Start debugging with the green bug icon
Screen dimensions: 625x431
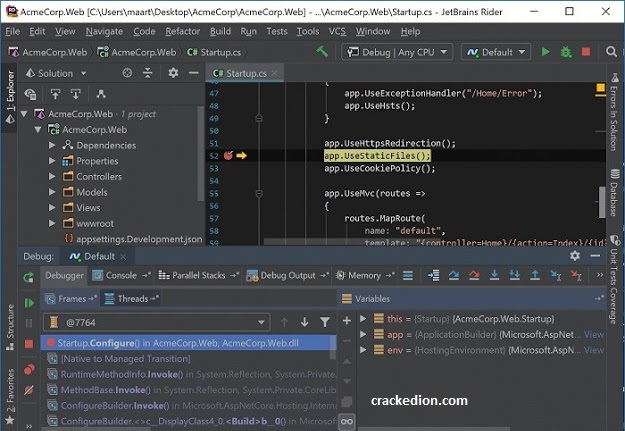point(566,52)
